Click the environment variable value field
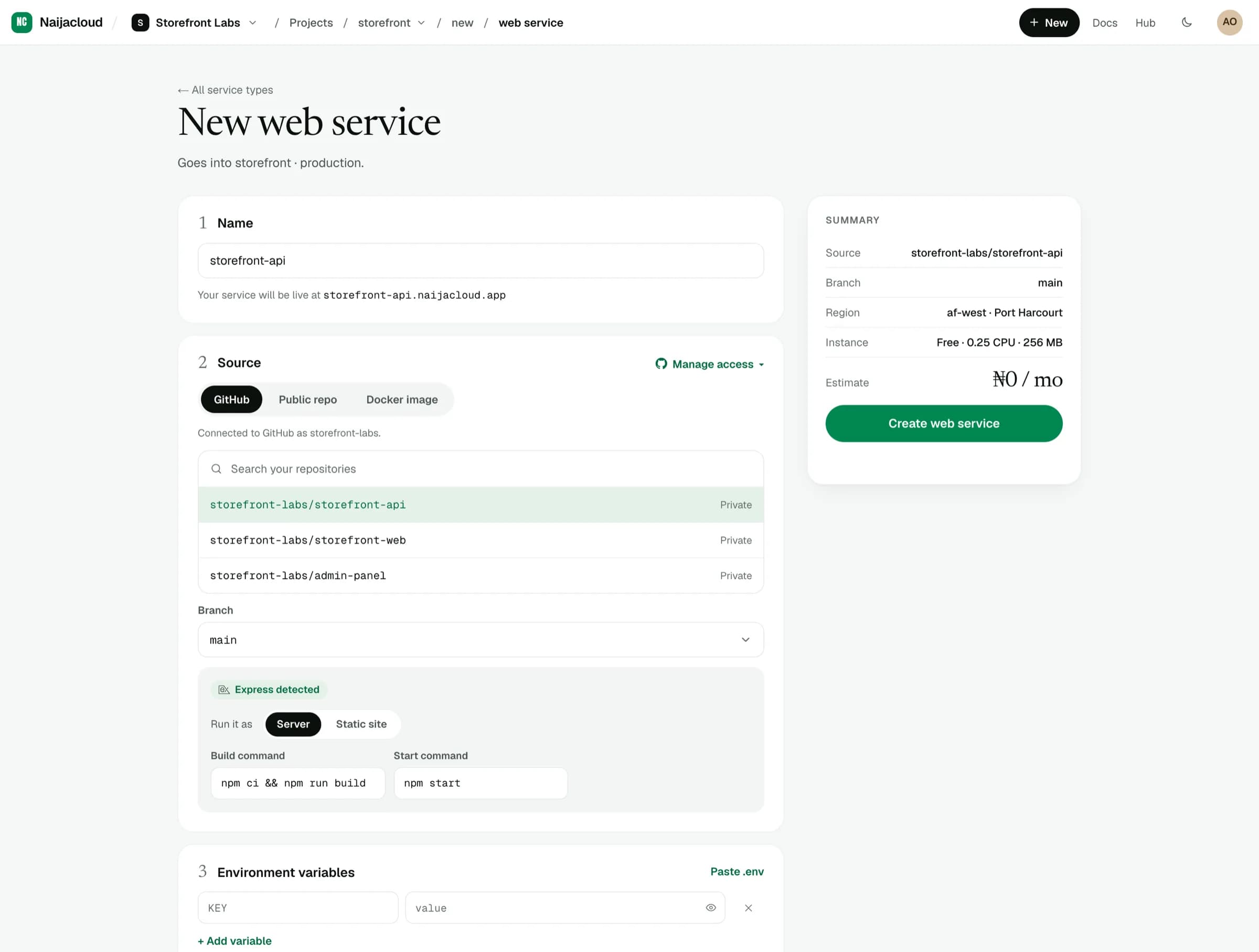 coord(564,908)
